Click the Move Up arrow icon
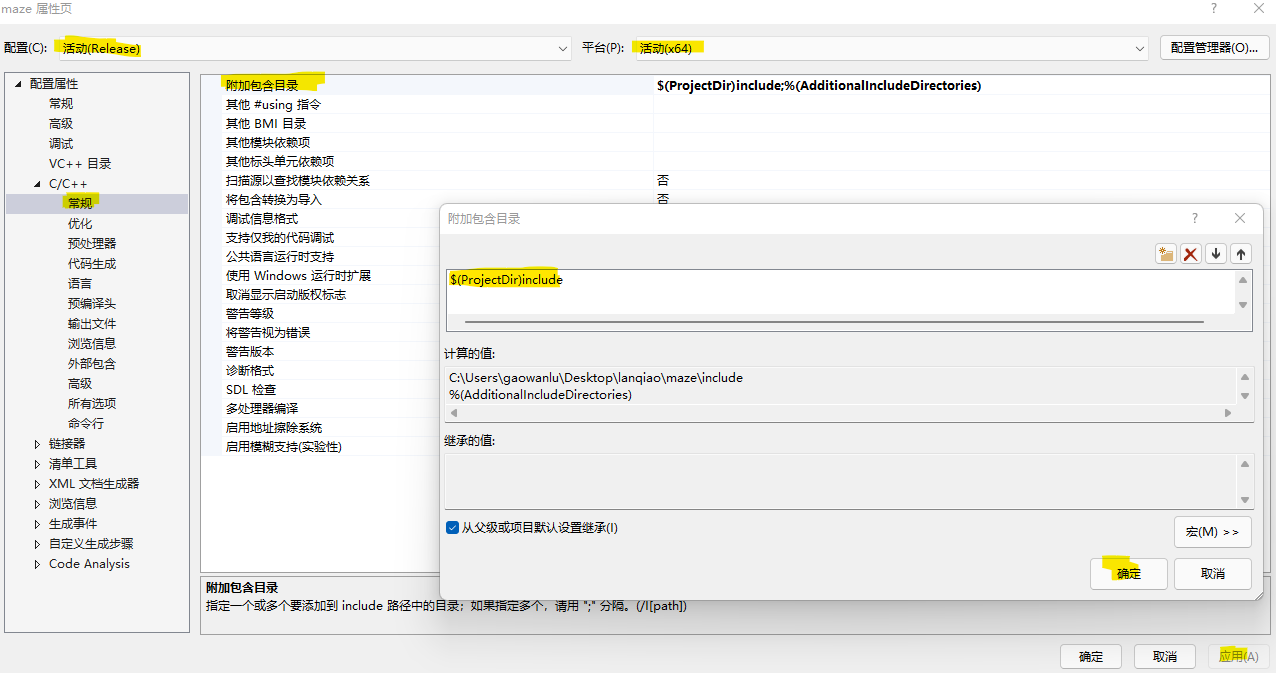This screenshot has height=673, width=1276. tap(1240, 253)
